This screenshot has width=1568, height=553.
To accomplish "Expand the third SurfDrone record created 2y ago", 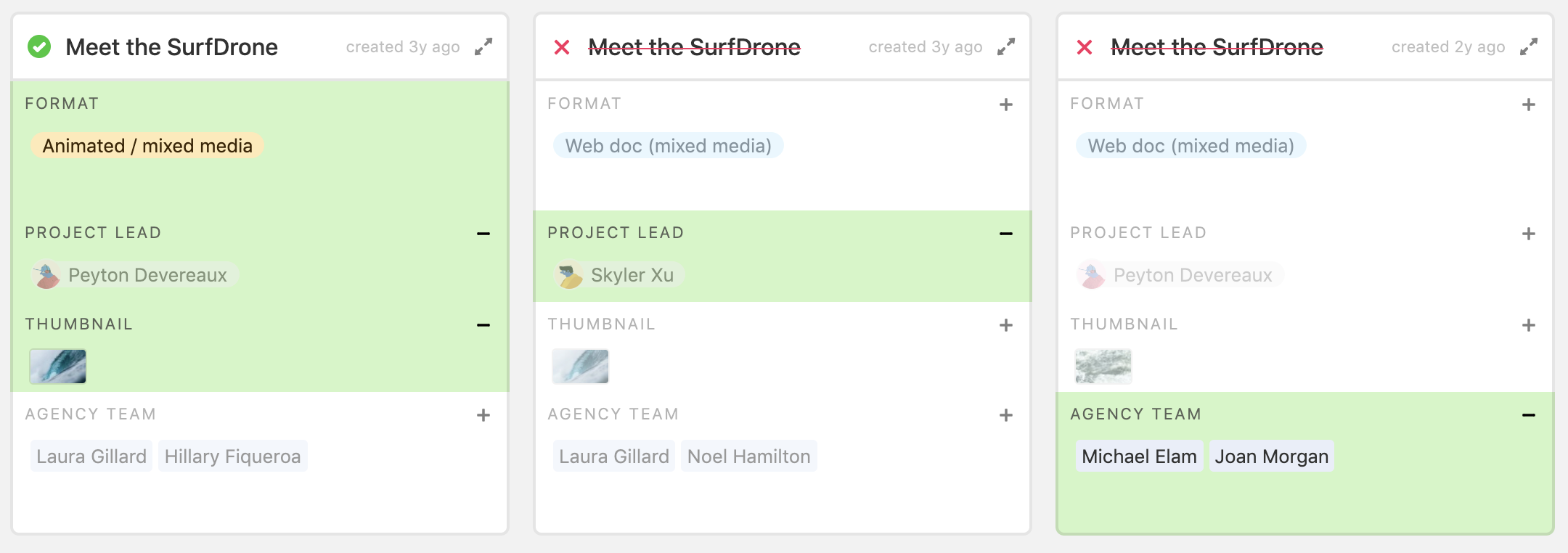I will 1529,47.
